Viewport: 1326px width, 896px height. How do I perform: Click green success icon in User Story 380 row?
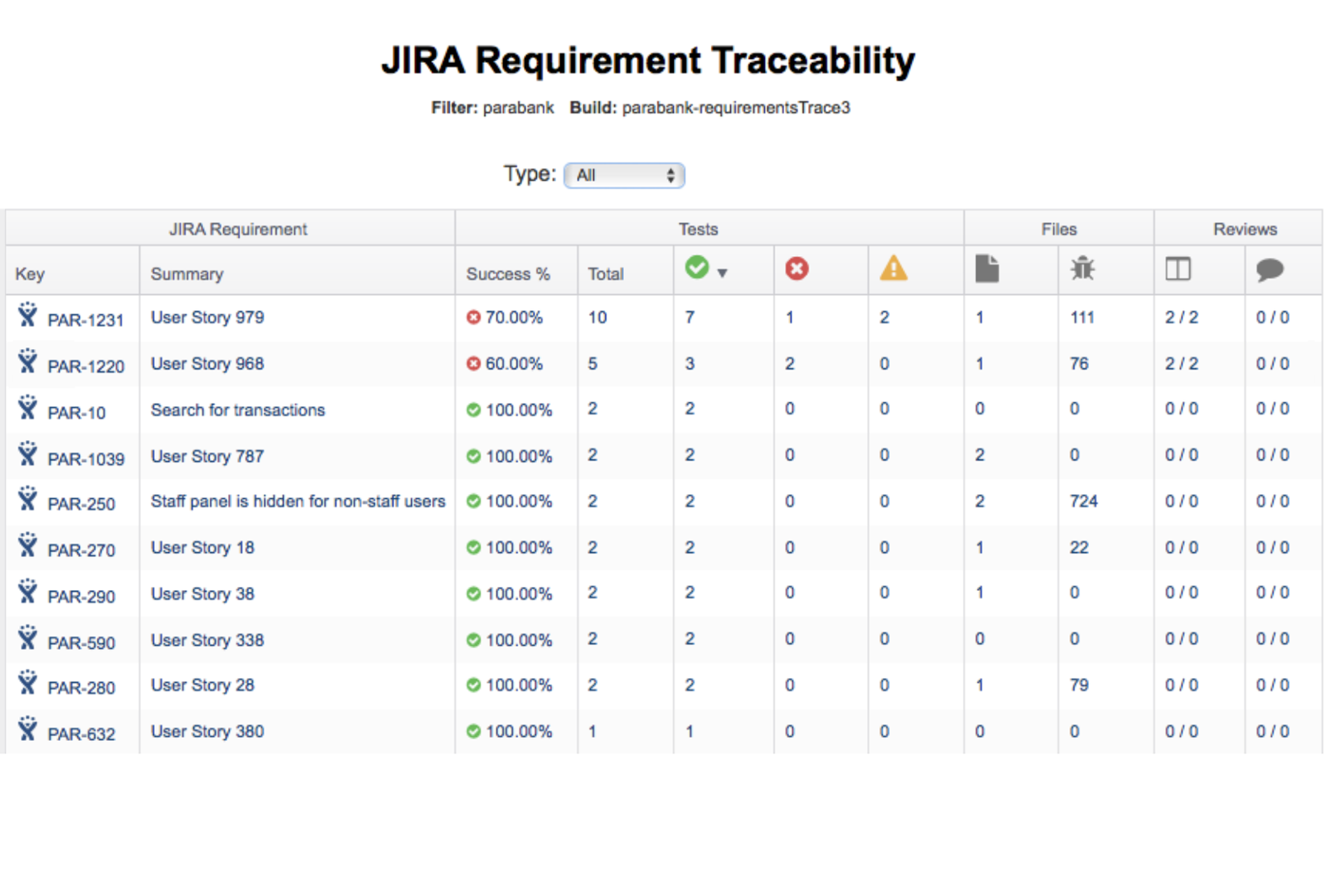pyautogui.click(x=473, y=732)
